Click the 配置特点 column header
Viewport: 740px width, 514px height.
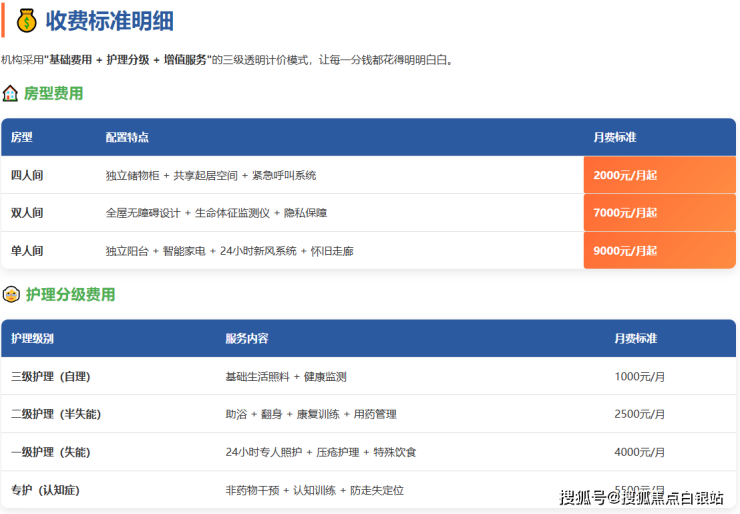[x=127, y=137]
